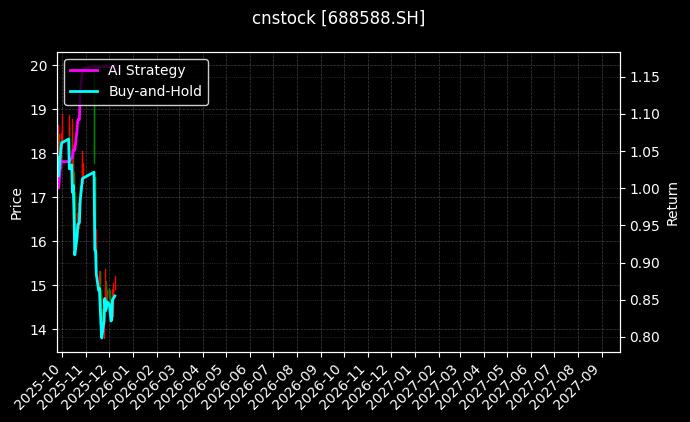
Task: Select the AI Strategy legend label
Action: (146, 70)
